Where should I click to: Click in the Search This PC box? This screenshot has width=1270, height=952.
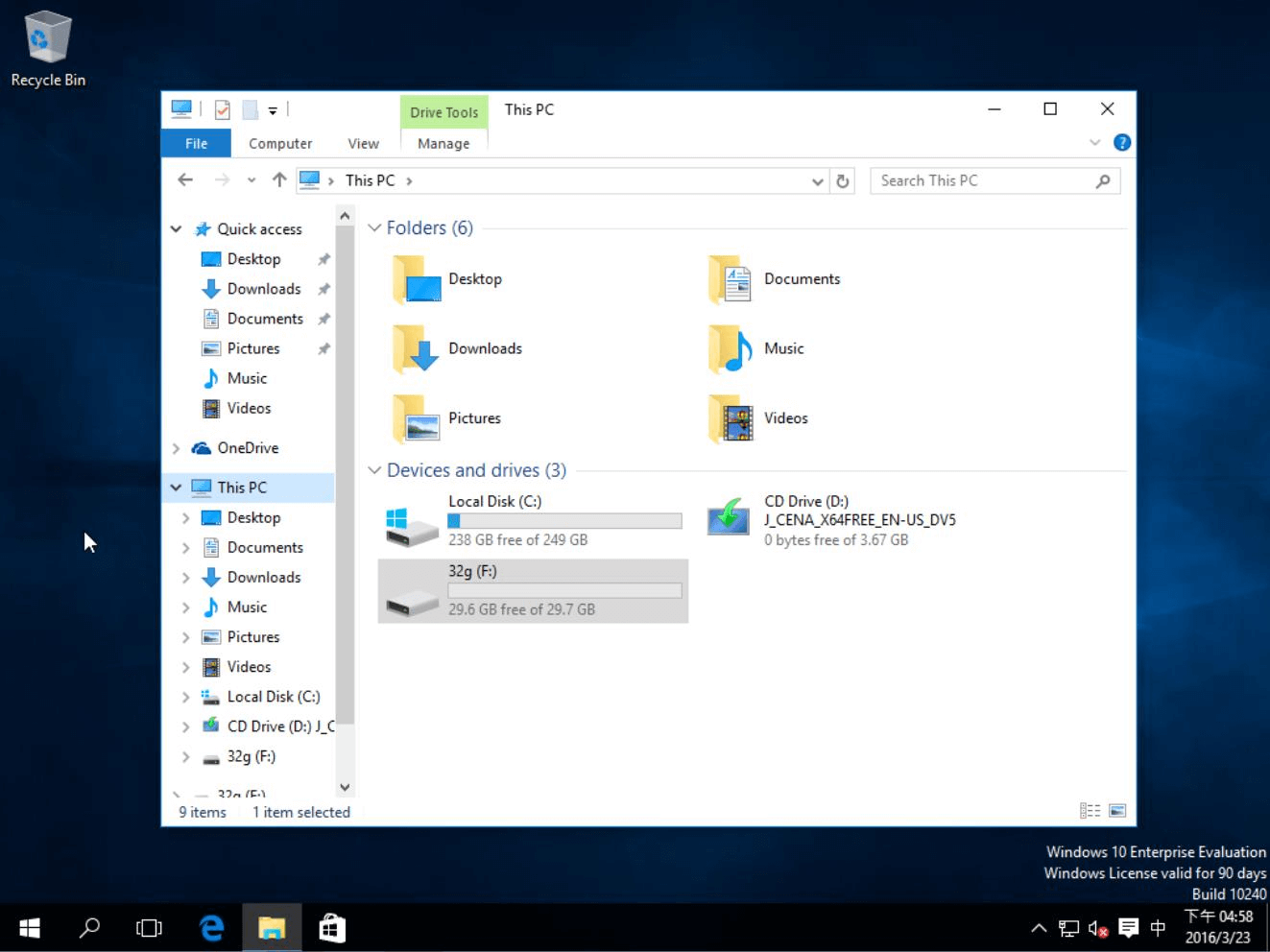click(984, 180)
